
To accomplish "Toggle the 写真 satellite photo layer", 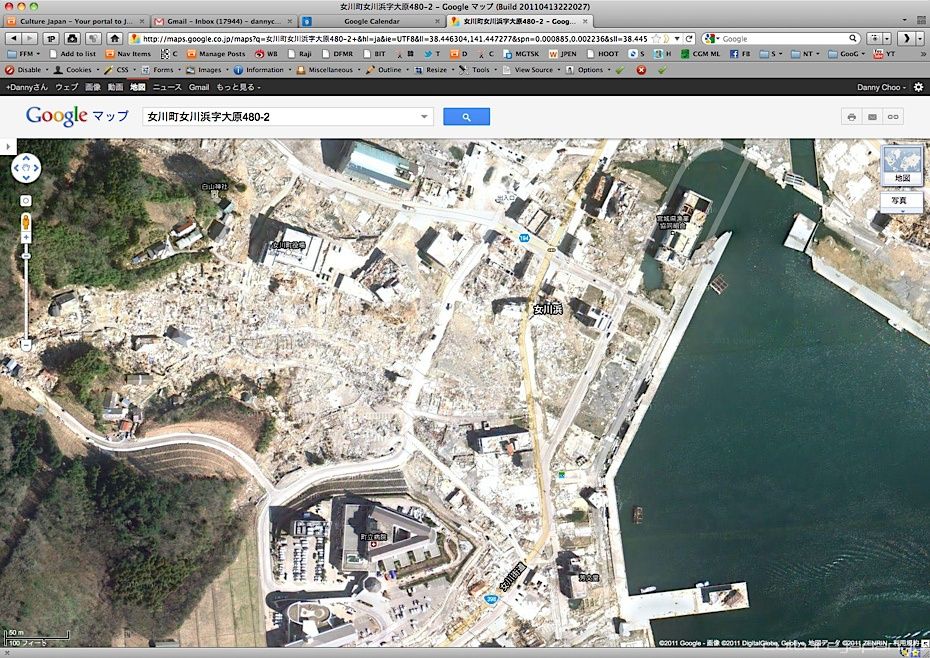I will click(x=900, y=201).
